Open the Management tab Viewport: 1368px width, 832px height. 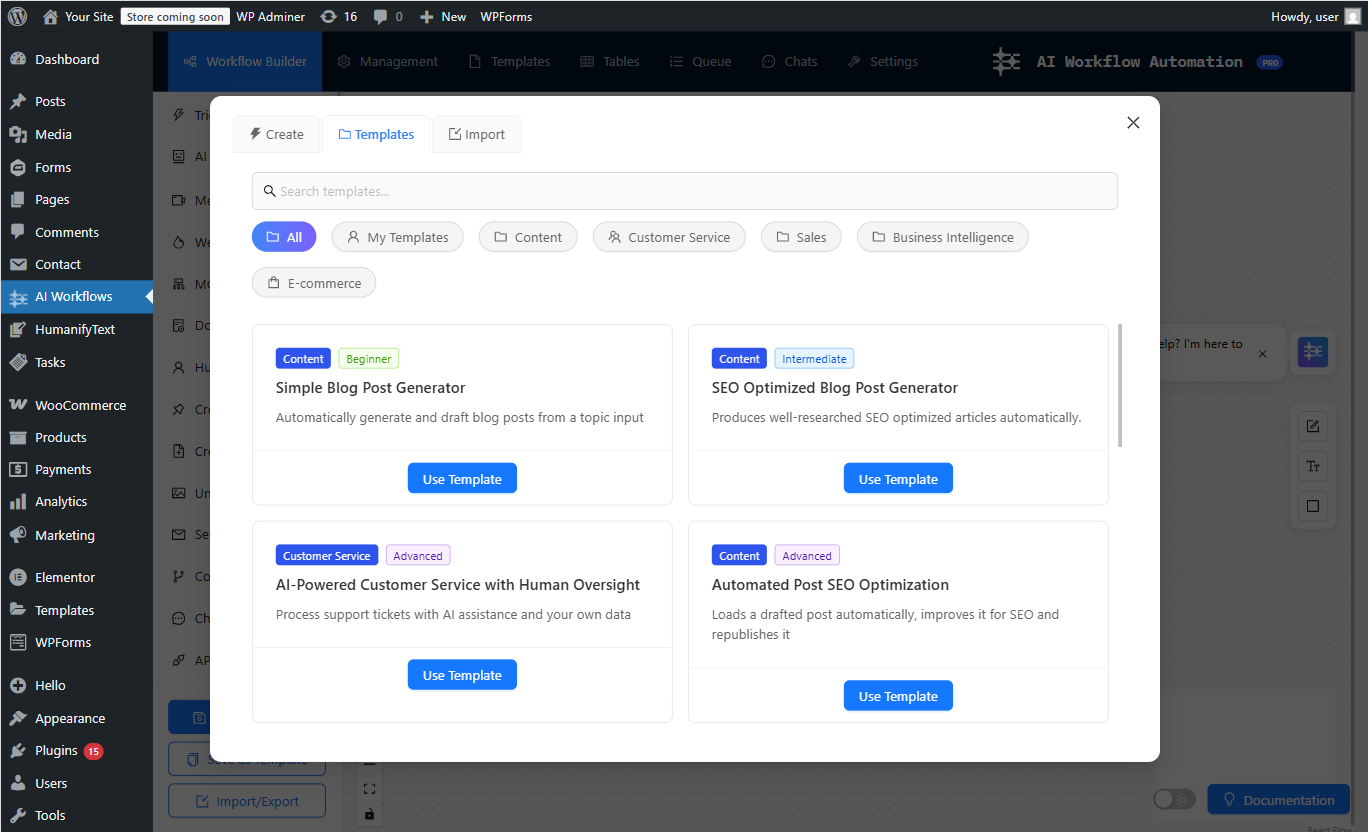click(x=388, y=61)
